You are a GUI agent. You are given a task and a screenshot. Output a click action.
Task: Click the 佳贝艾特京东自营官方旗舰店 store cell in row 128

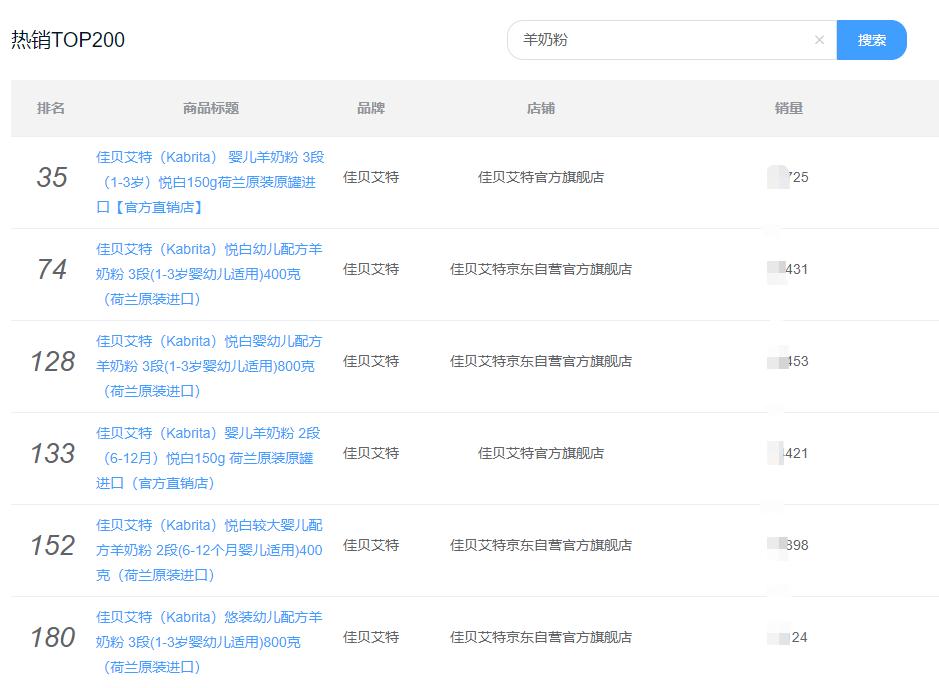tap(541, 362)
